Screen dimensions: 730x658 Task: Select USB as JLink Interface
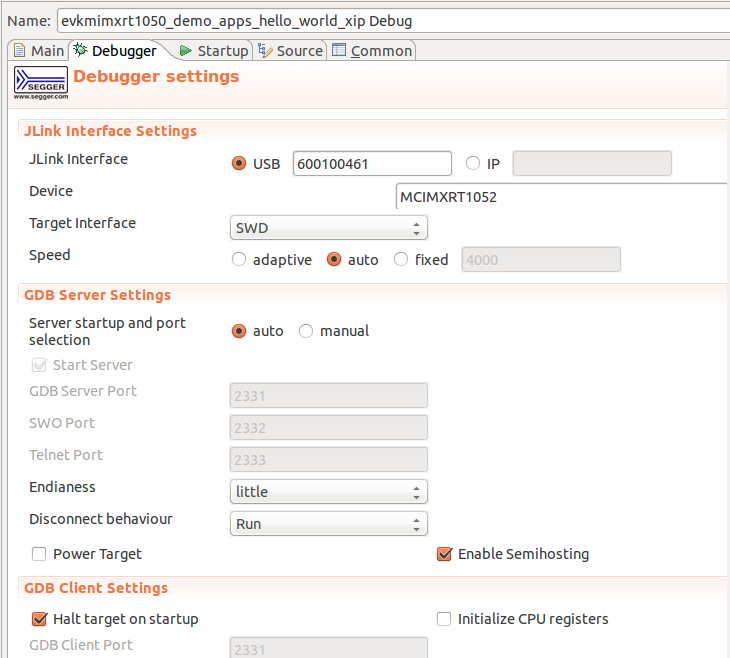click(x=239, y=163)
